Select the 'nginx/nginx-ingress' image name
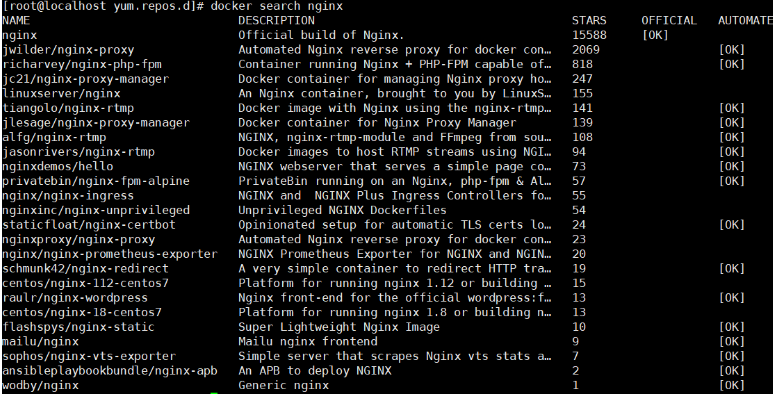This screenshot has height=395, width=773. click(68, 196)
